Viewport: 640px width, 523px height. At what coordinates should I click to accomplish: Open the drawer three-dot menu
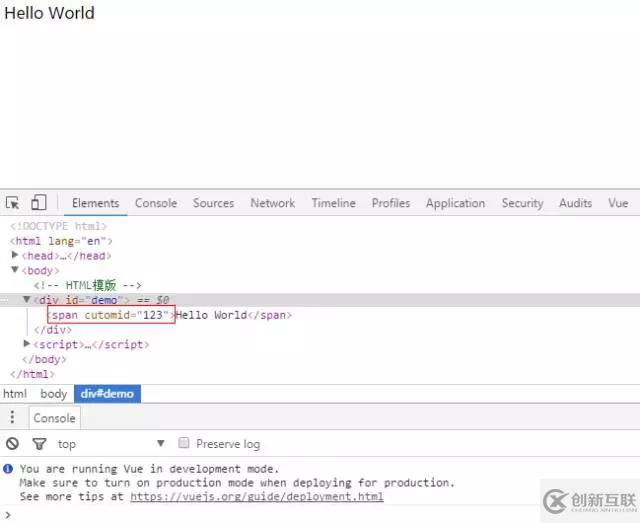12,418
